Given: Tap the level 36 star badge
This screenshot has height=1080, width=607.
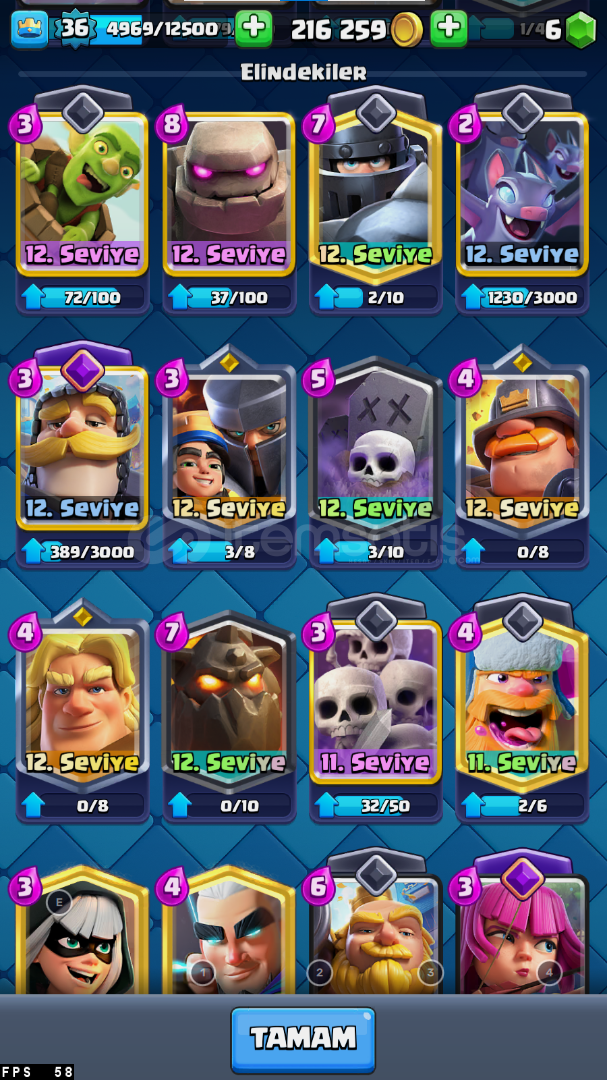Looking at the screenshot, I should click(74, 29).
